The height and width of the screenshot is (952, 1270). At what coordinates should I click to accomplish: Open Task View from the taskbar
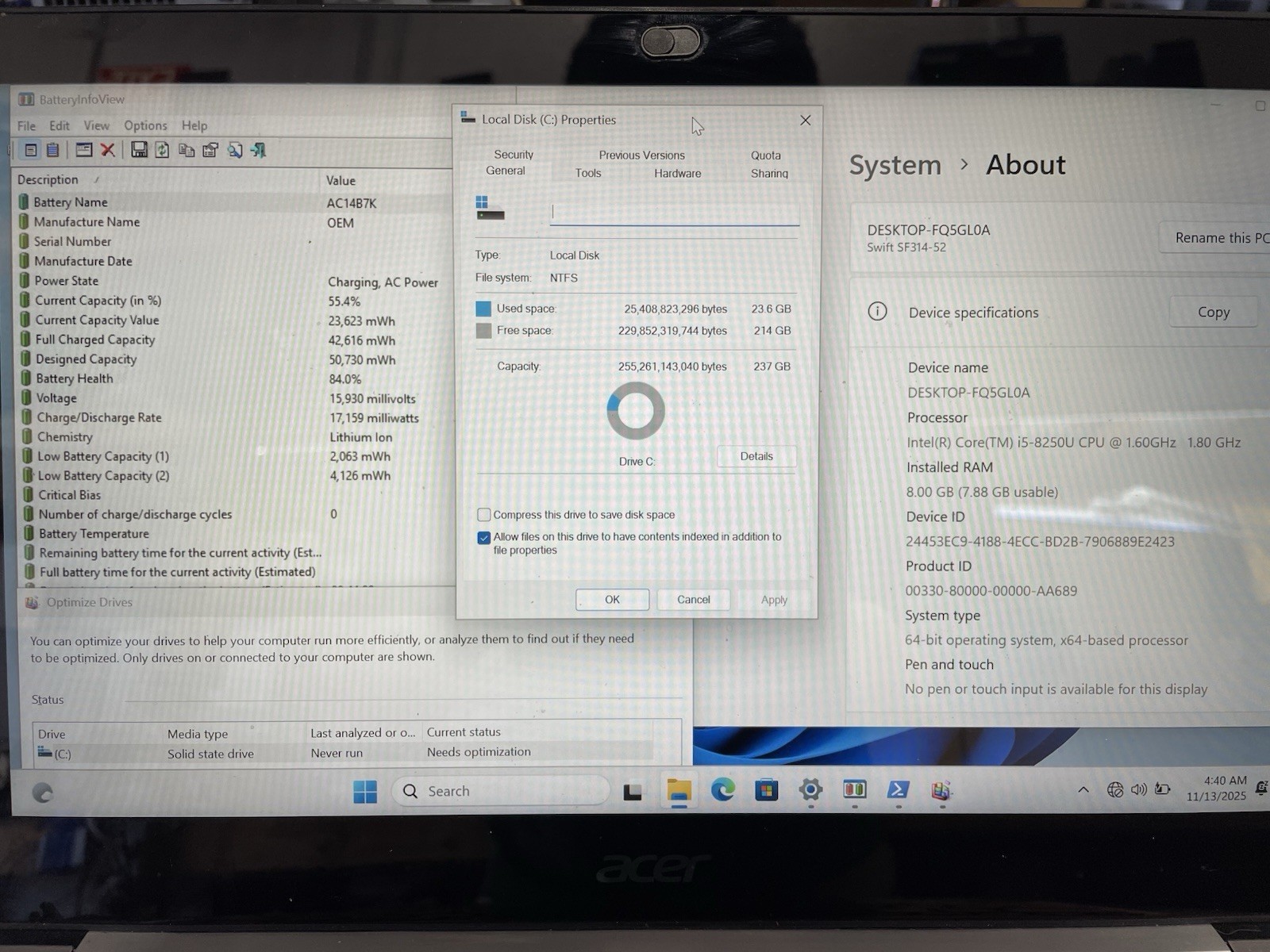tap(633, 792)
